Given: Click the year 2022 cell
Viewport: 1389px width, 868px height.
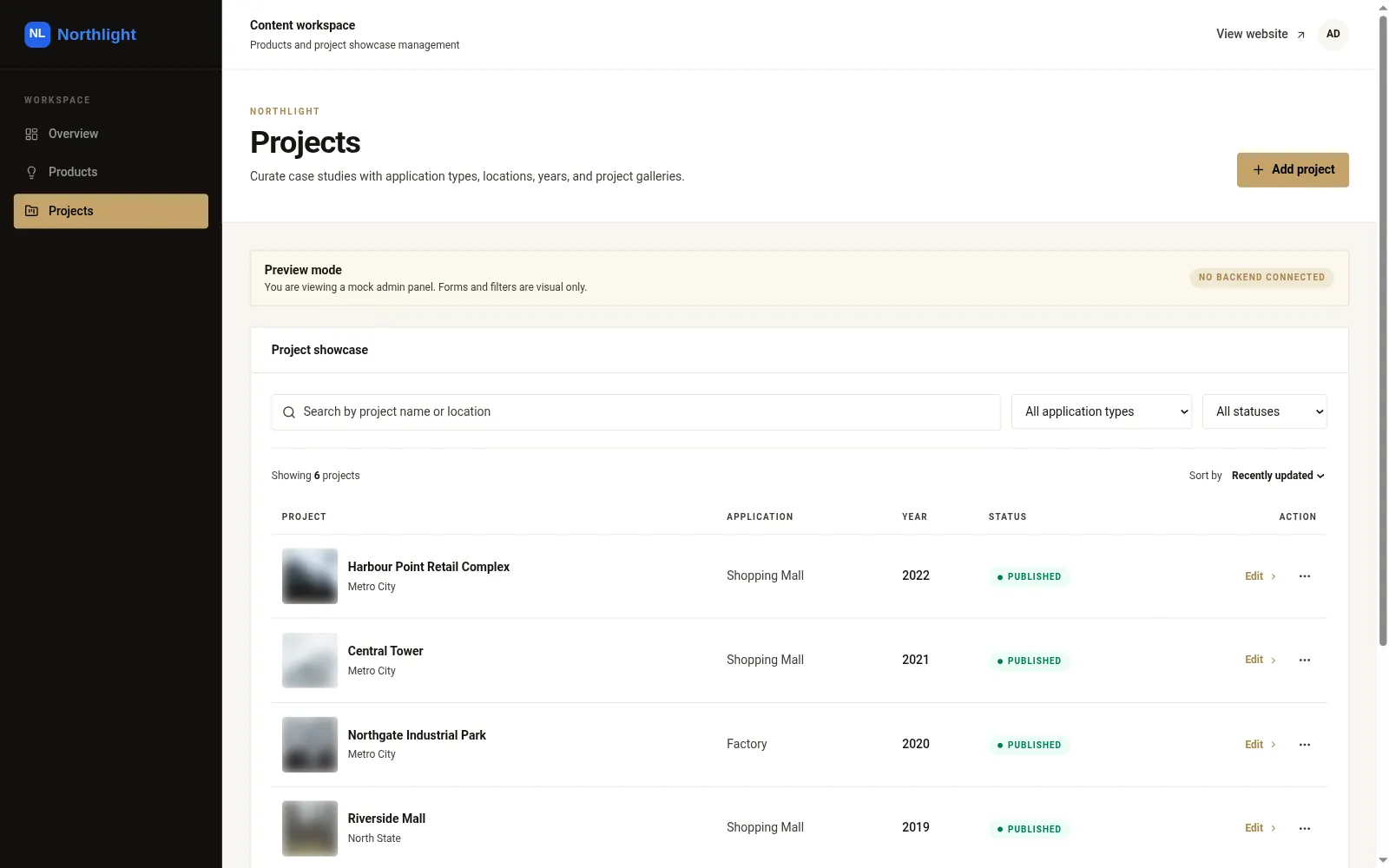Looking at the screenshot, I should tap(916, 575).
